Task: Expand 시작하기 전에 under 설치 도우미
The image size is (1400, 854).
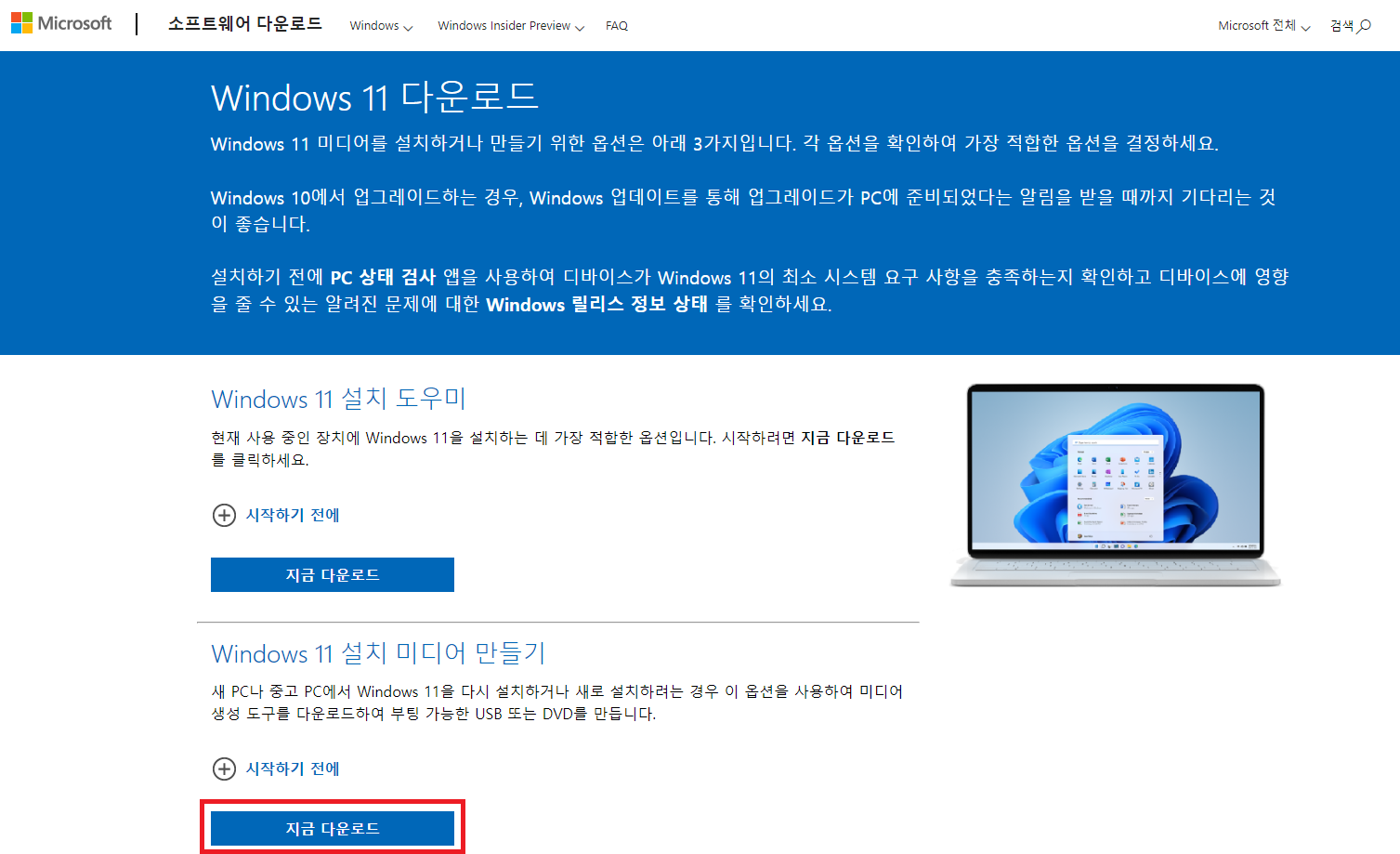Action: 276,515
